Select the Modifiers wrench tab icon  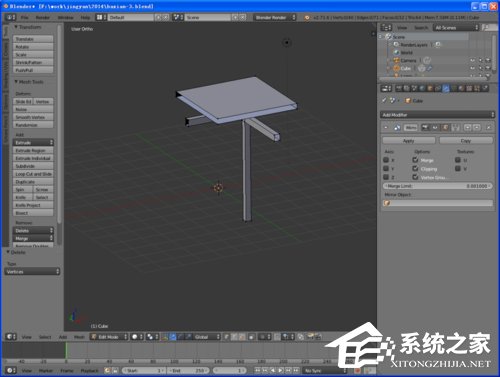click(x=446, y=88)
